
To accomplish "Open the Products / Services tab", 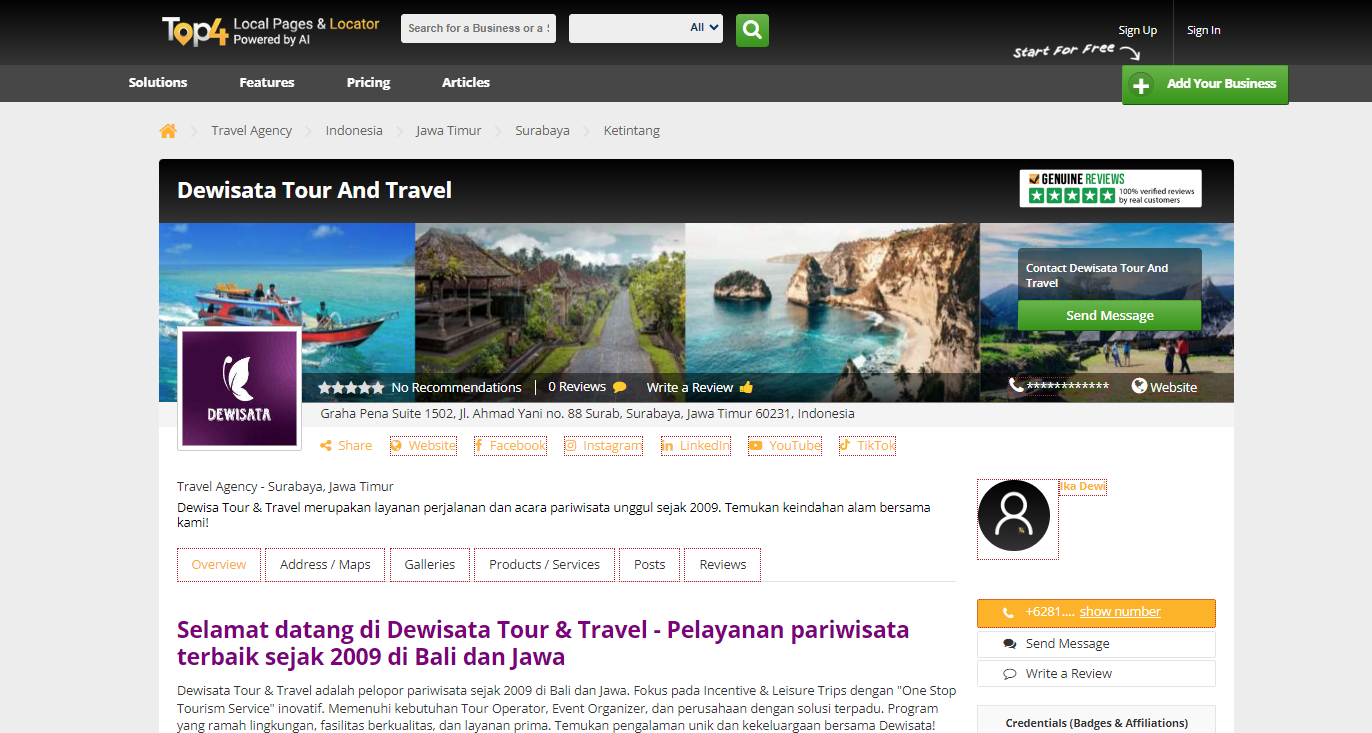I will click(x=544, y=564).
